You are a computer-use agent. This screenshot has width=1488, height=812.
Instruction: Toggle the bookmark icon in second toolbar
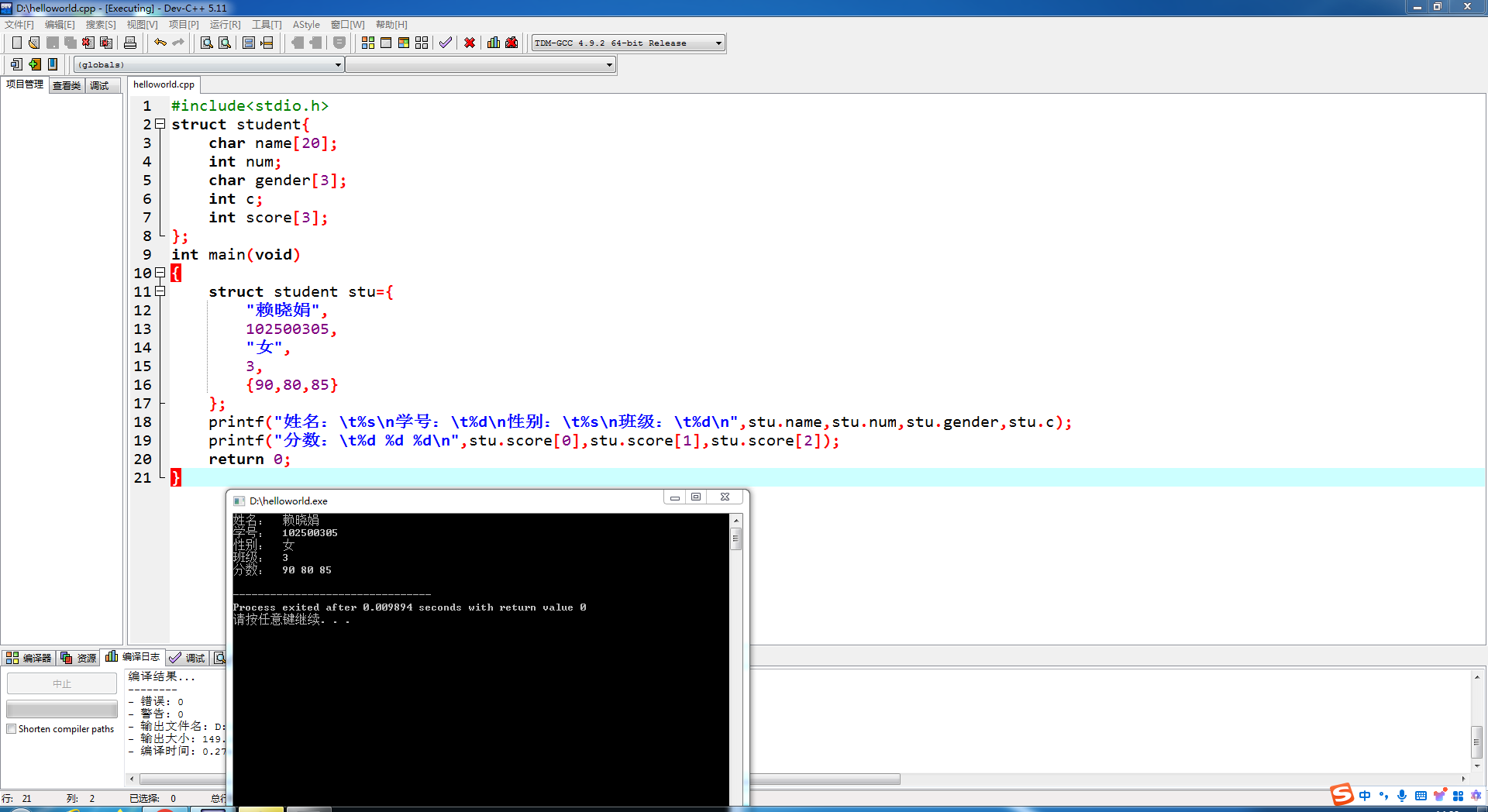tap(53, 64)
